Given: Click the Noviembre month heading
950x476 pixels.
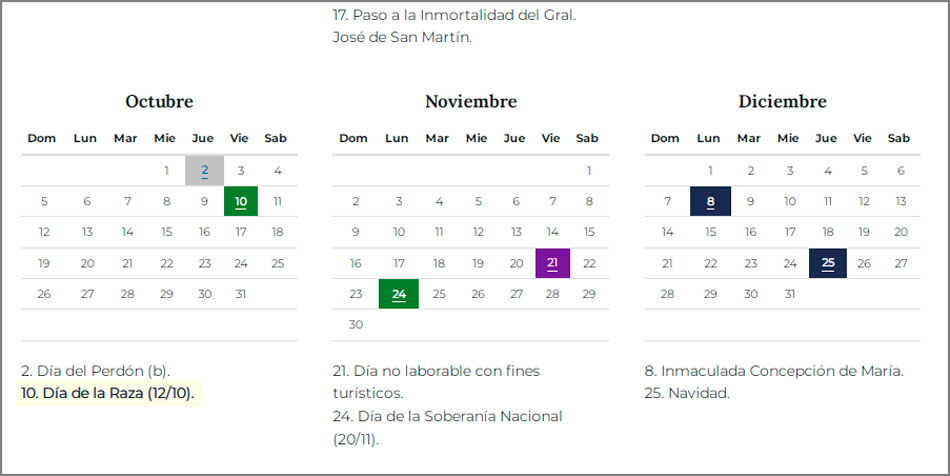Looking at the screenshot, I should 470,101.
